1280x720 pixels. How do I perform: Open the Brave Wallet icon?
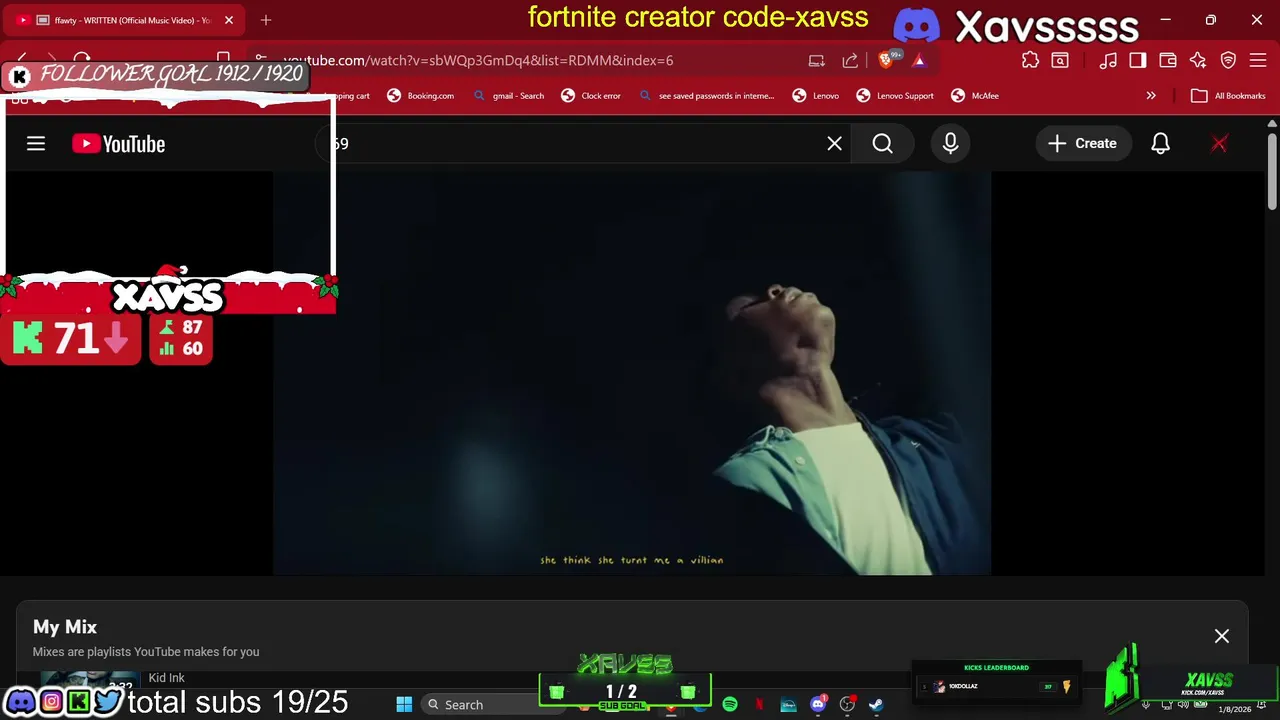tap(1168, 60)
